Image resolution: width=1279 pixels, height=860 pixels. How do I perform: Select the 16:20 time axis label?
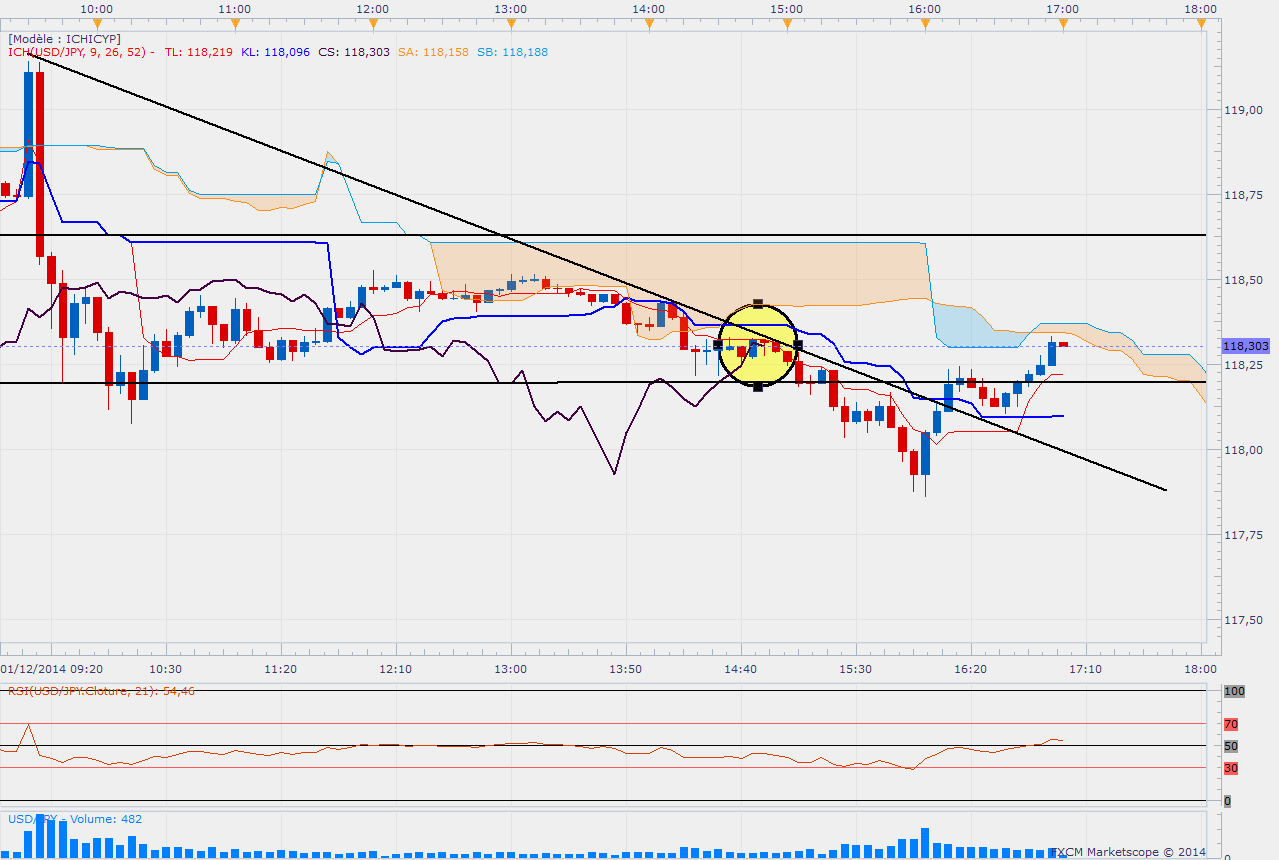click(x=971, y=668)
